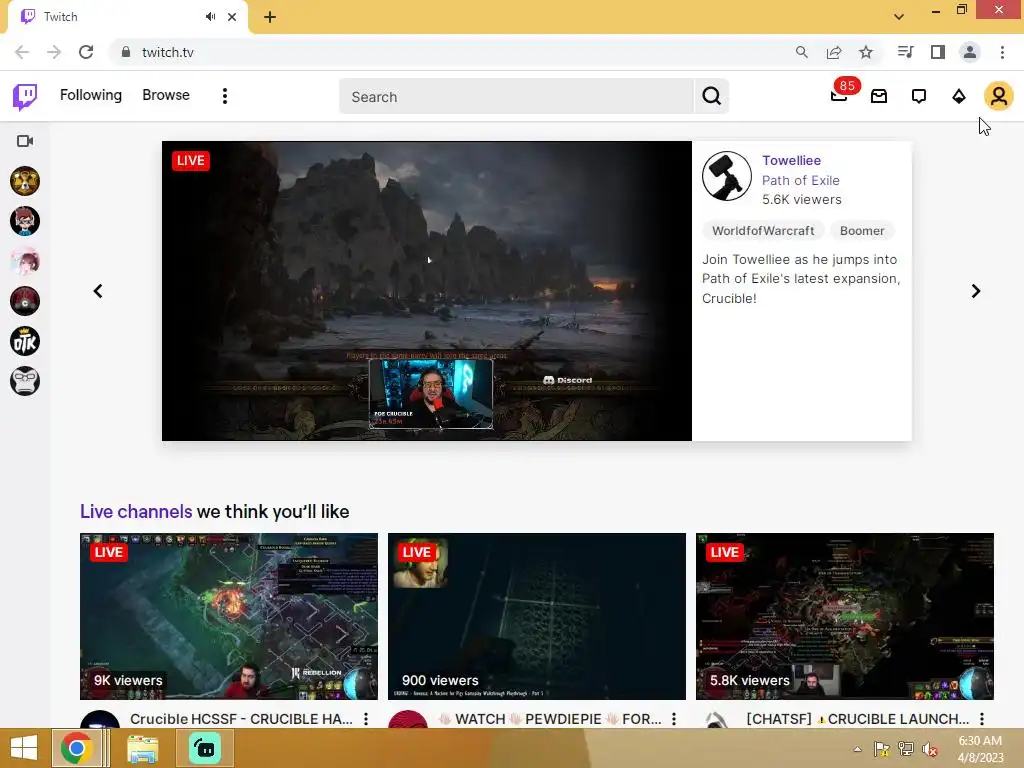Open the dark red circle avatar channel
The image size is (1024, 768).
[x=25, y=301]
